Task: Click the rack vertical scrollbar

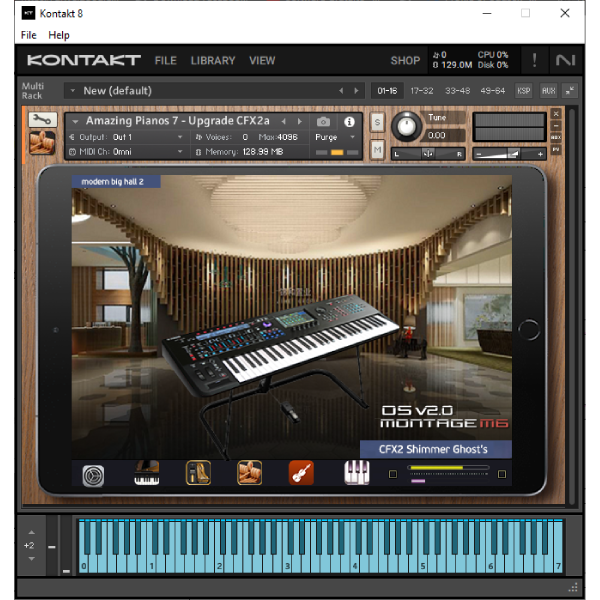Action: 571,306
